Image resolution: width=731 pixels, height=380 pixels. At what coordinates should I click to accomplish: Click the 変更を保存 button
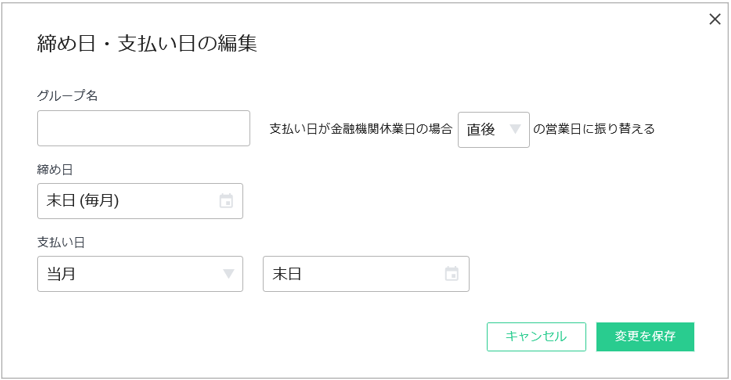point(645,337)
